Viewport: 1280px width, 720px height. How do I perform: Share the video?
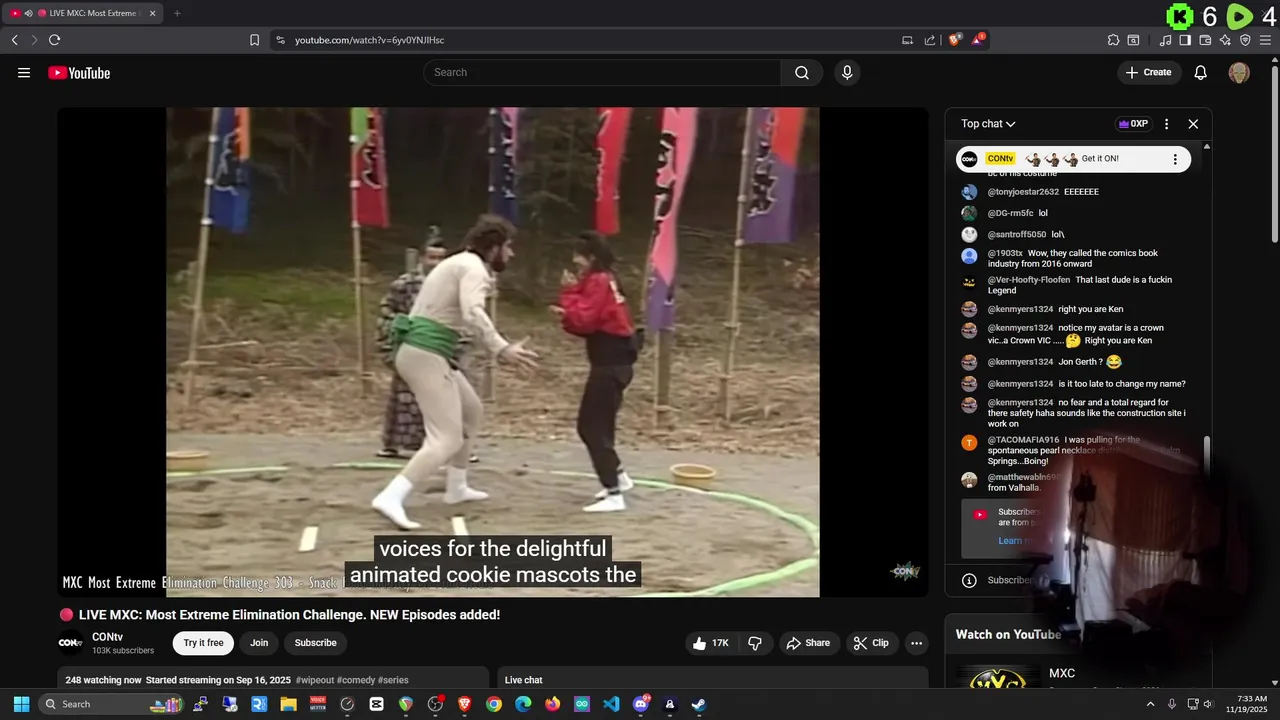[x=808, y=643]
